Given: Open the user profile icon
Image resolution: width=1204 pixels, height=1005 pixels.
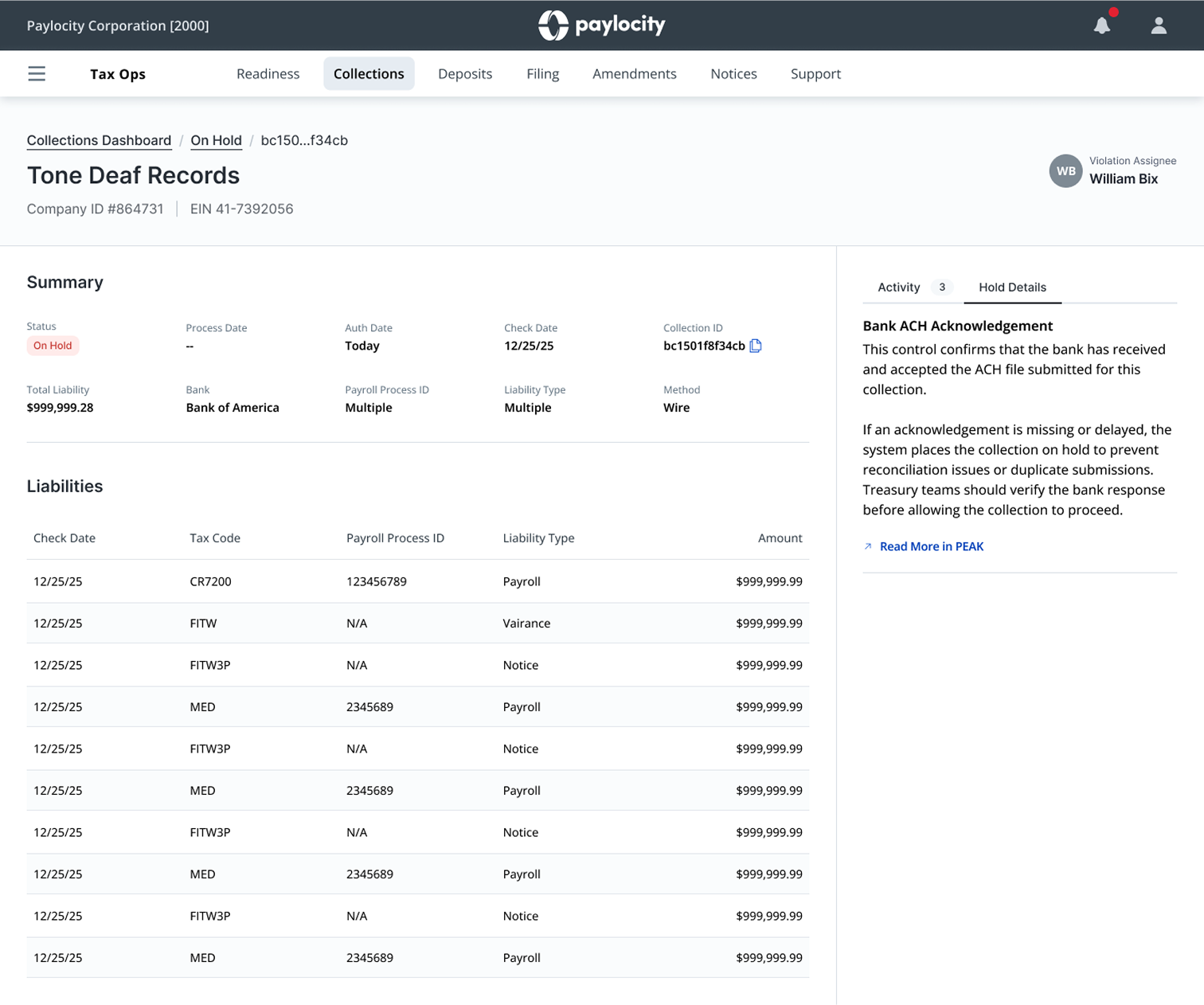Looking at the screenshot, I should coord(1159,25).
